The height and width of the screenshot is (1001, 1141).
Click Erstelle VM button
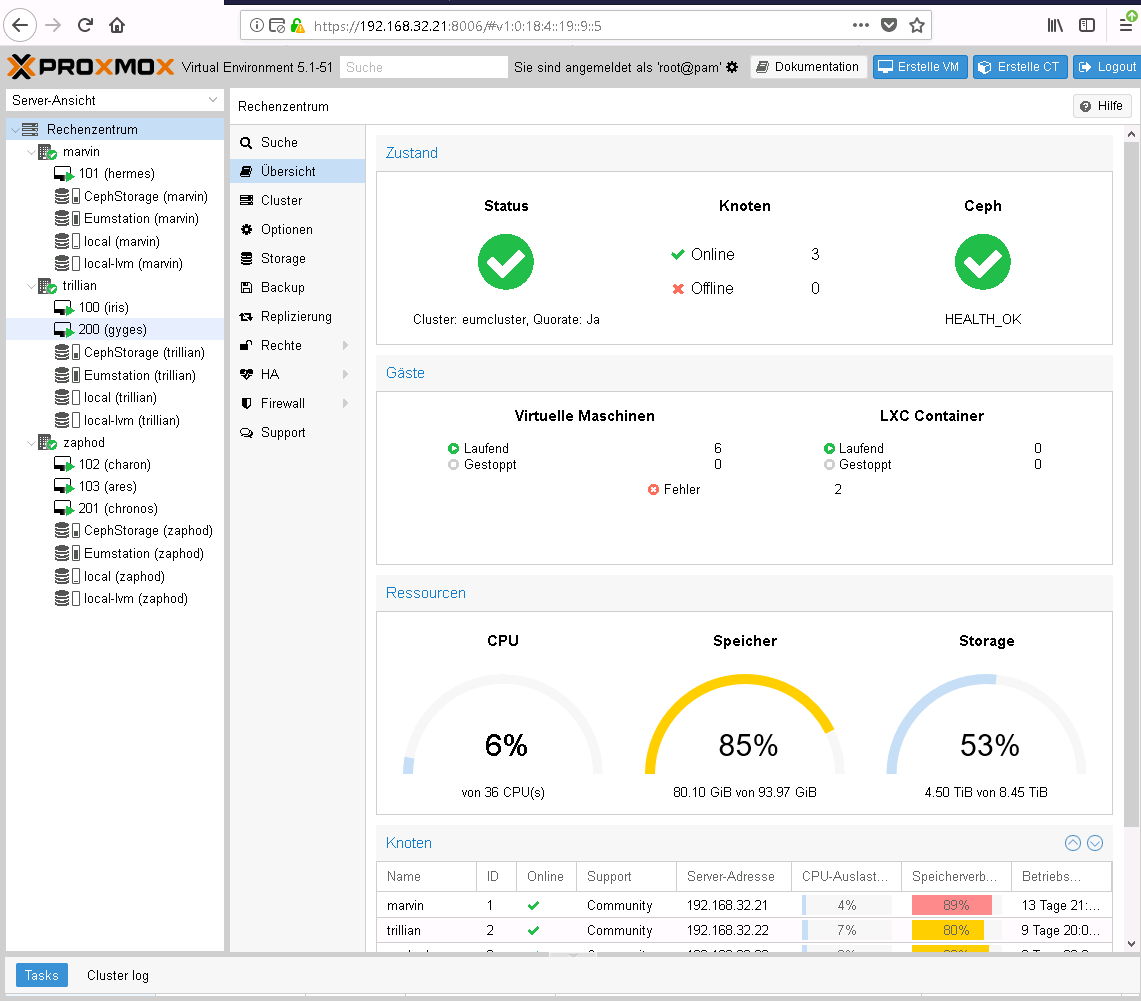pos(920,67)
